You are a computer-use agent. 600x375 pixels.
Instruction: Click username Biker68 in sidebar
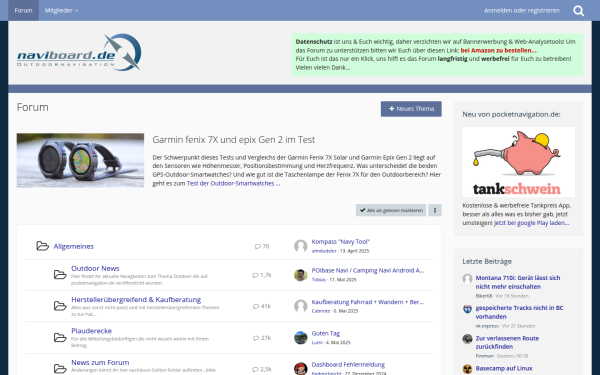(x=484, y=296)
